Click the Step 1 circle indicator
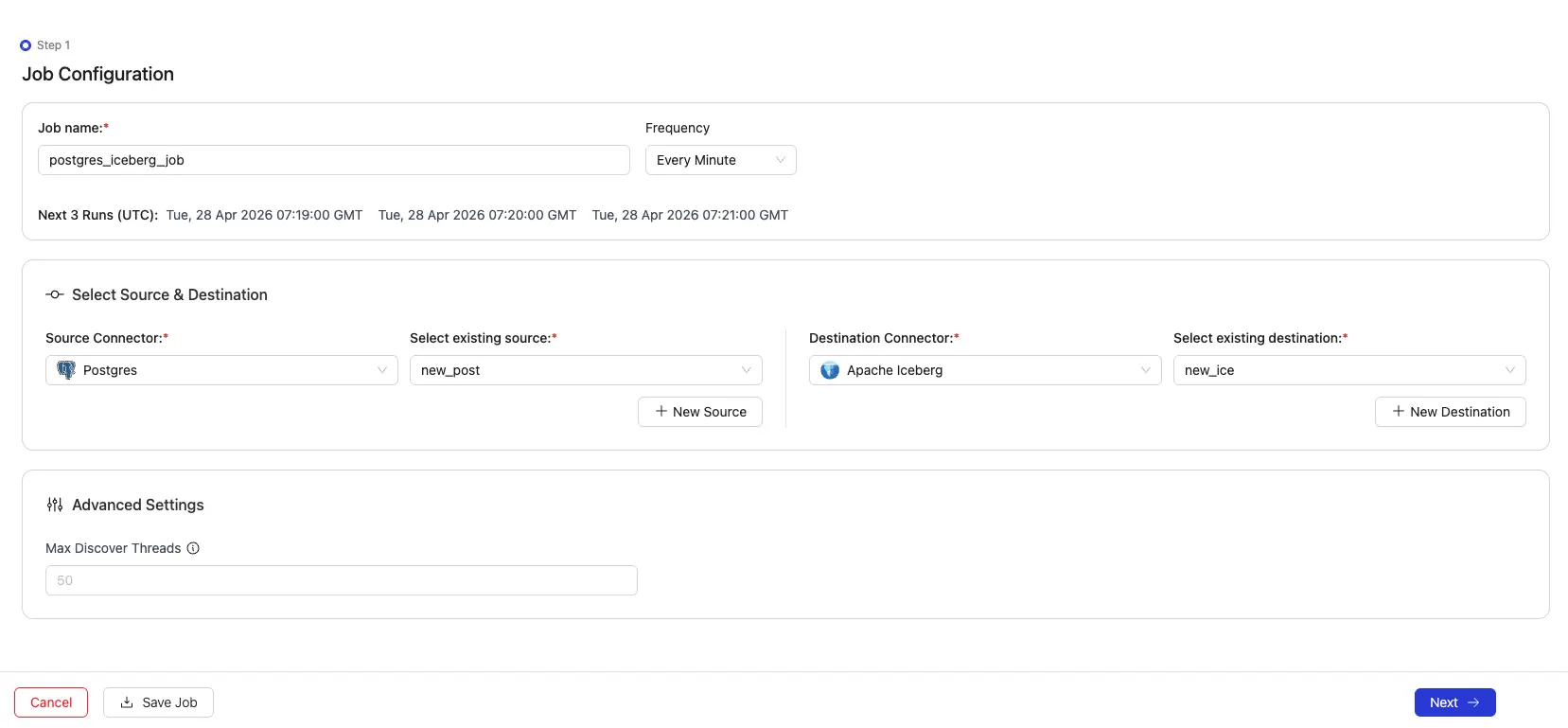1568x728 pixels. tap(26, 45)
